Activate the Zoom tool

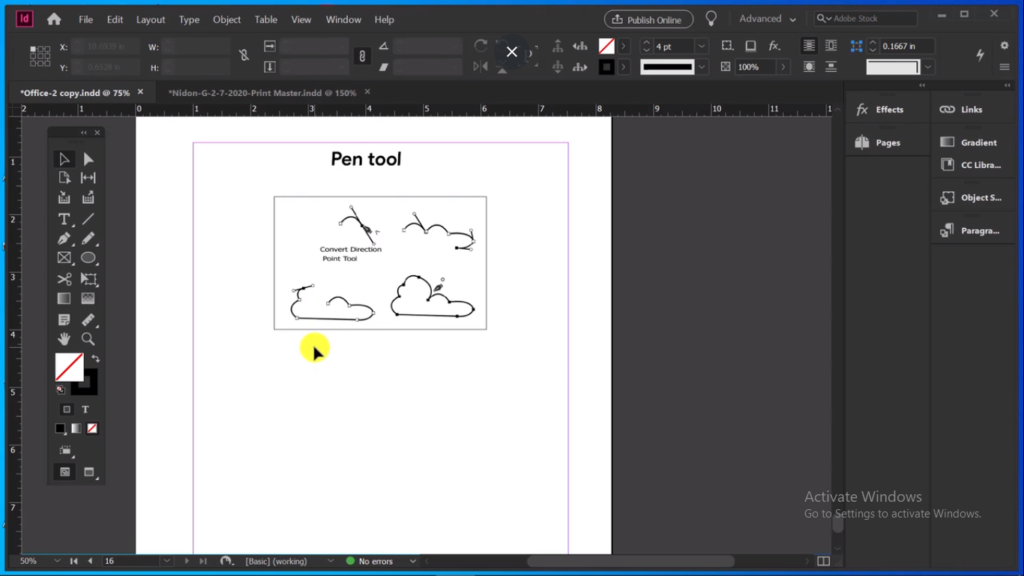pos(88,339)
